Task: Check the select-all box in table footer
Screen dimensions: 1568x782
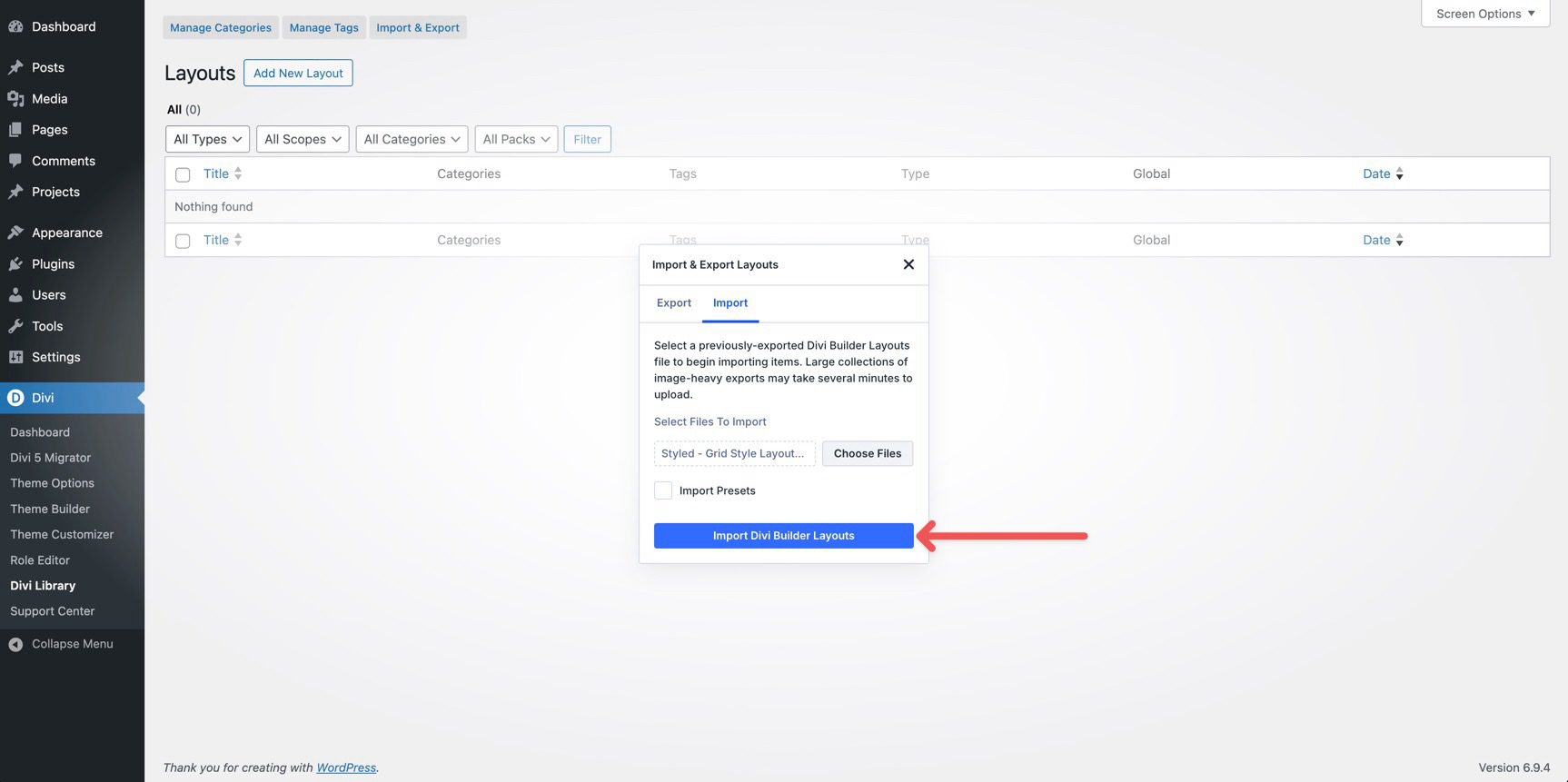Action: pos(183,241)
